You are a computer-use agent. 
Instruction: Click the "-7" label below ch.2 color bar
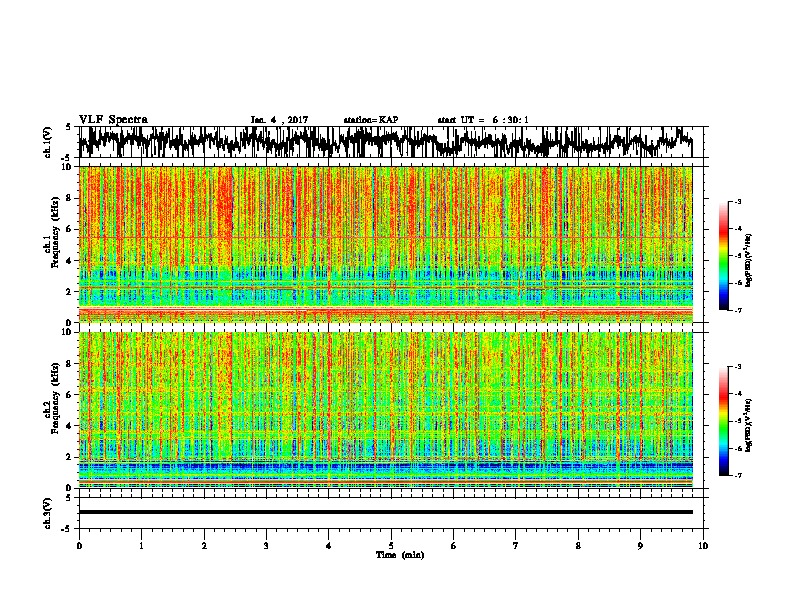(737, 475)
